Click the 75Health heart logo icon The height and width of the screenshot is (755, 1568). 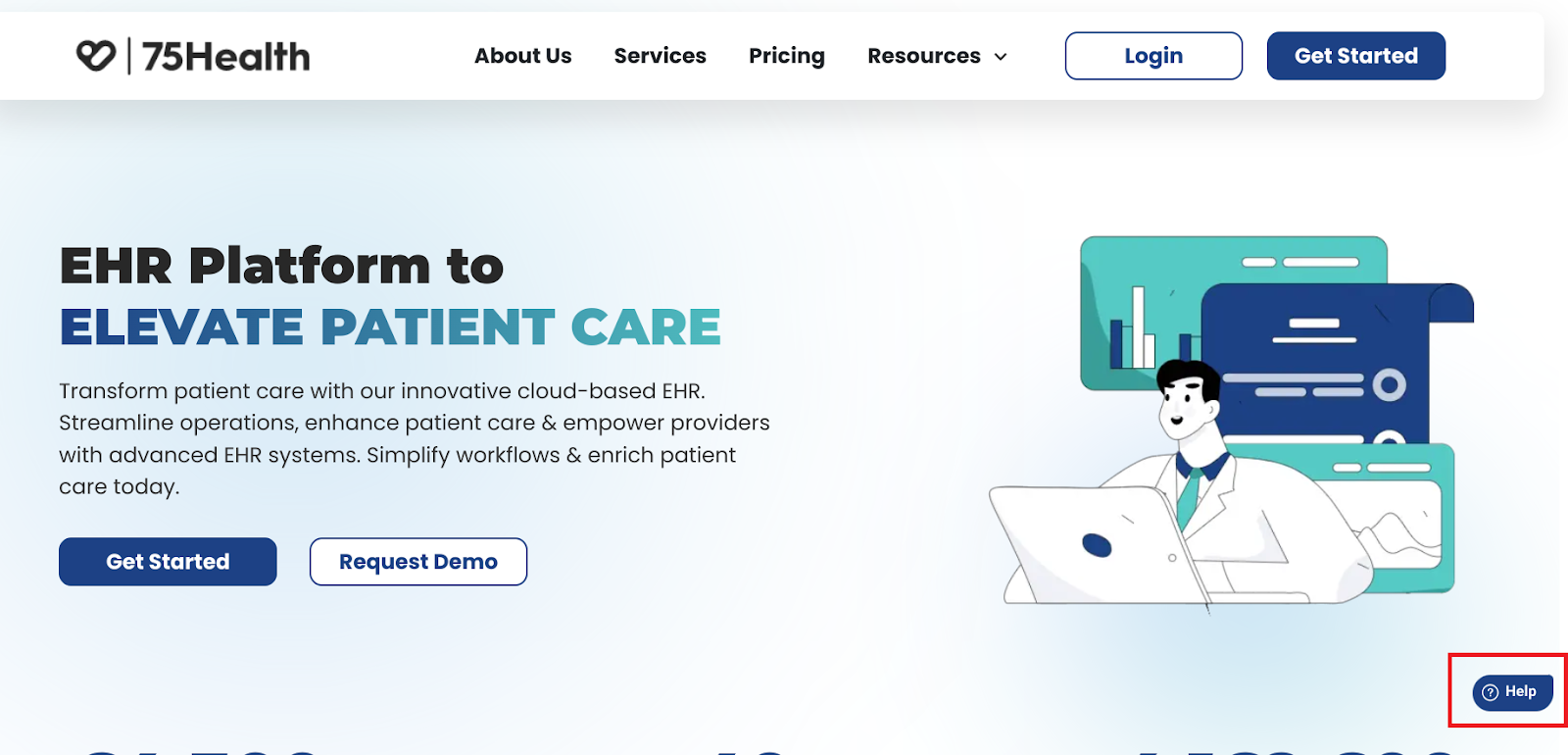click(96, 56)
